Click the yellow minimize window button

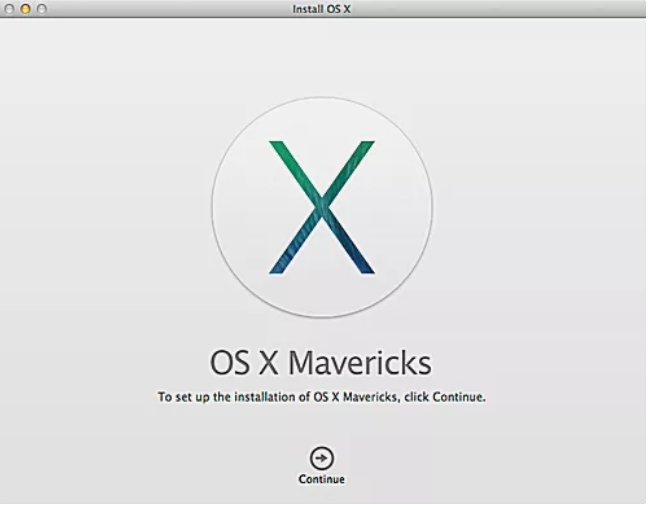pyautogui.click(x=26, y=9)
